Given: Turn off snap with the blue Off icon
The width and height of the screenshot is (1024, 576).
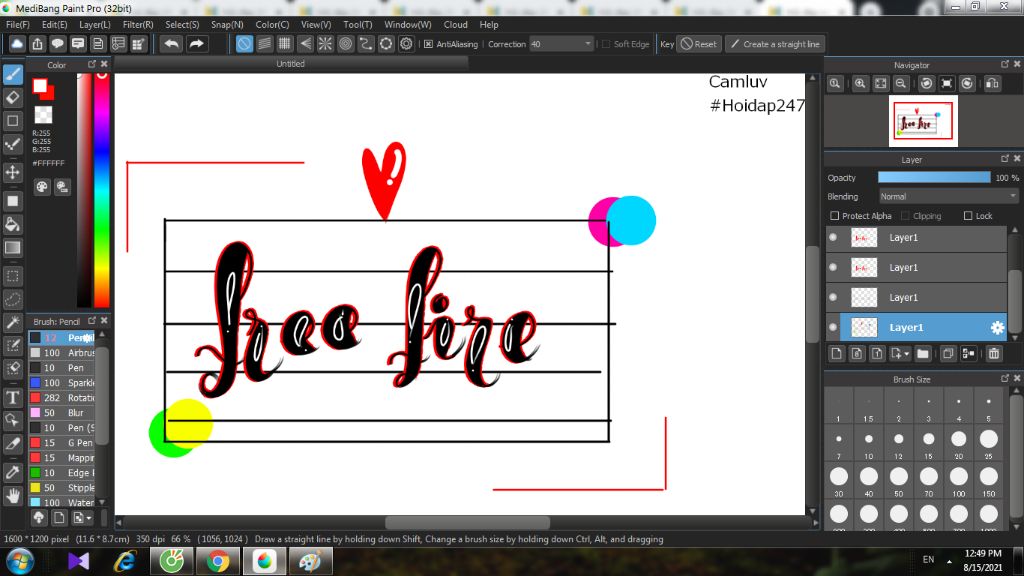Looking at the screenshot, I should click(x=244, y=44).
